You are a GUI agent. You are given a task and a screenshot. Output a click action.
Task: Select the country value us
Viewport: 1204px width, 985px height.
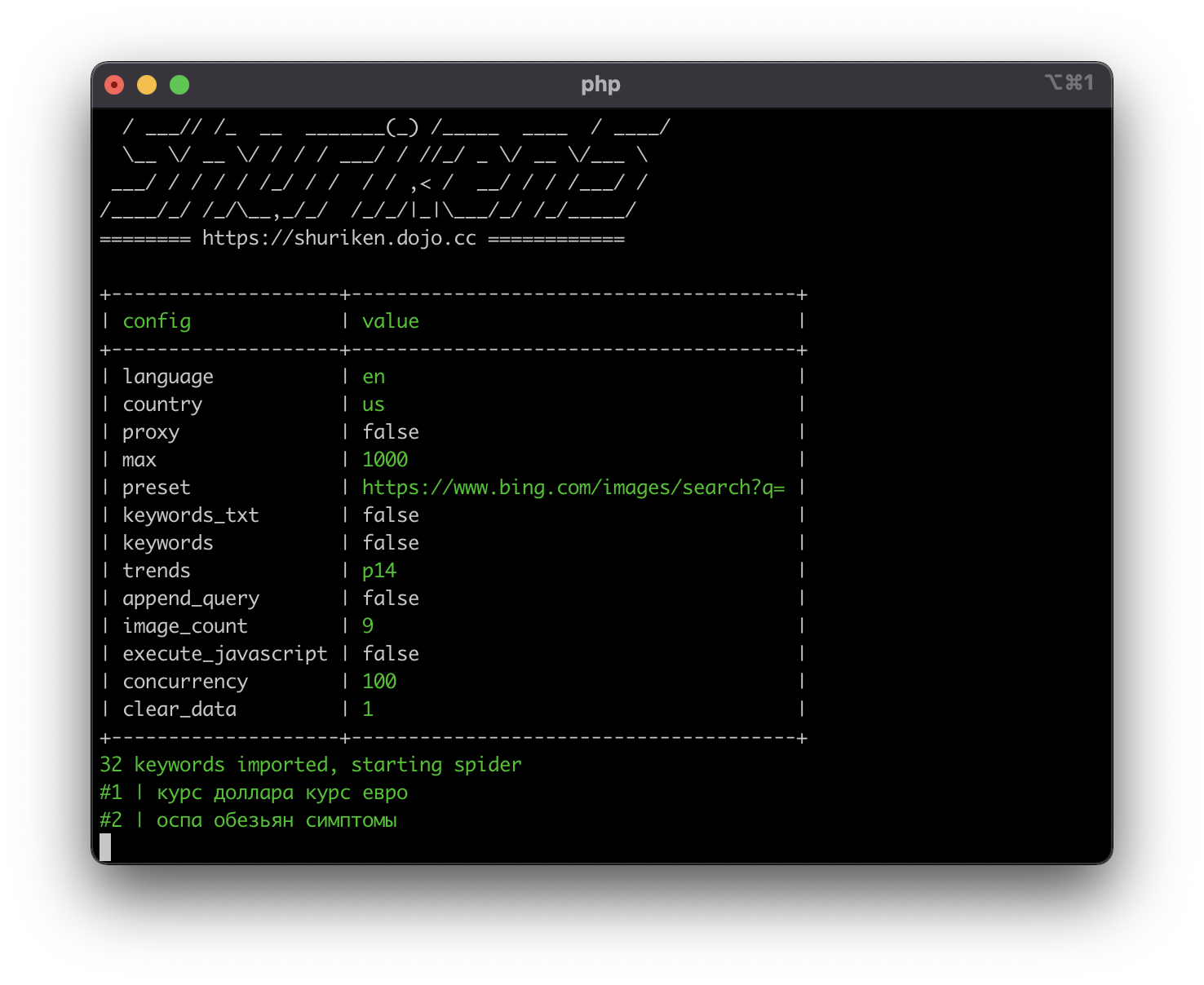[x=374, y=404]
